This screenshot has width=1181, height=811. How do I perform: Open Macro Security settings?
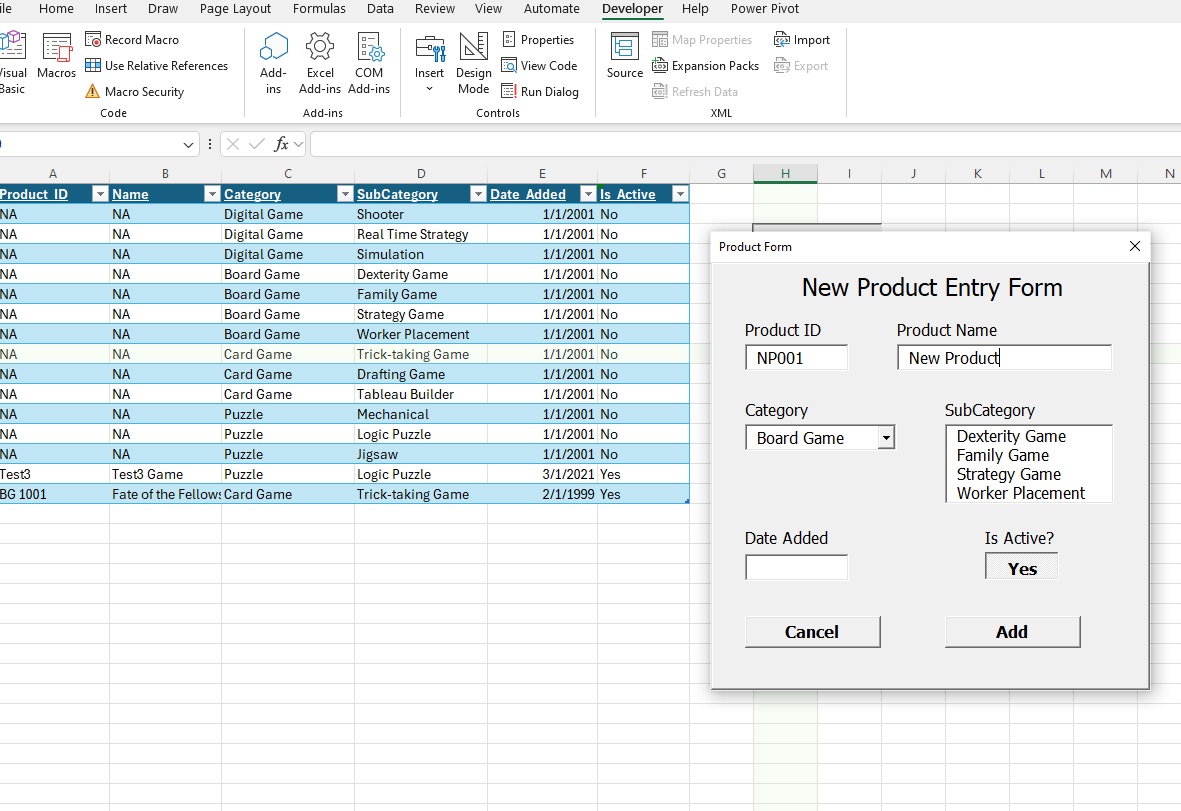click(134, 92)
